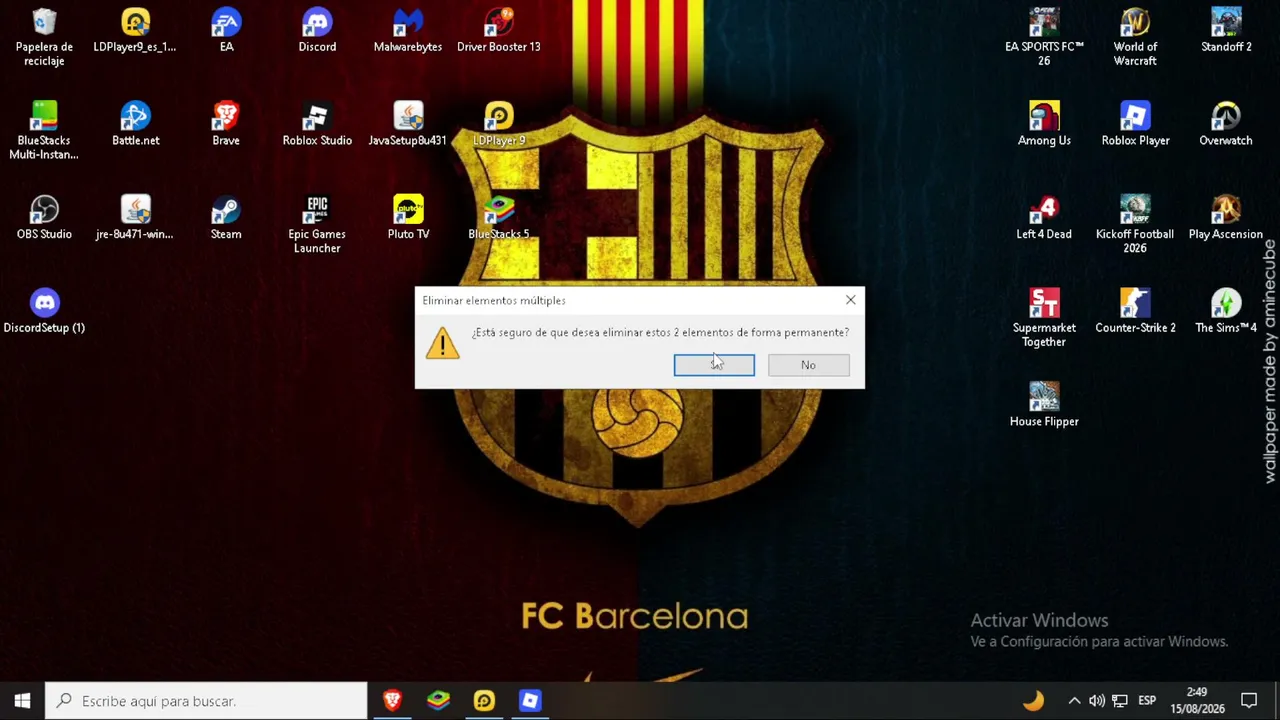Viewport: 1280px width, 720px height.
Task: Open BlueStacks from the taskbar
Action: tap(438, 701)
